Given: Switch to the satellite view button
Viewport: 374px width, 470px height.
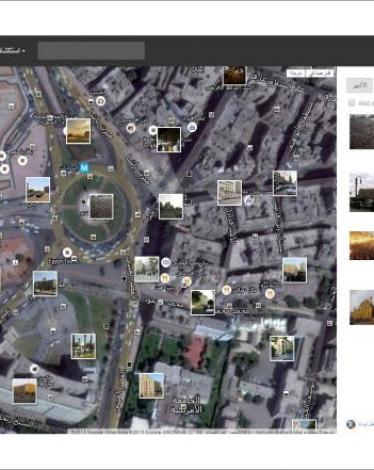Looking at the screenshot, I should 320,73.
